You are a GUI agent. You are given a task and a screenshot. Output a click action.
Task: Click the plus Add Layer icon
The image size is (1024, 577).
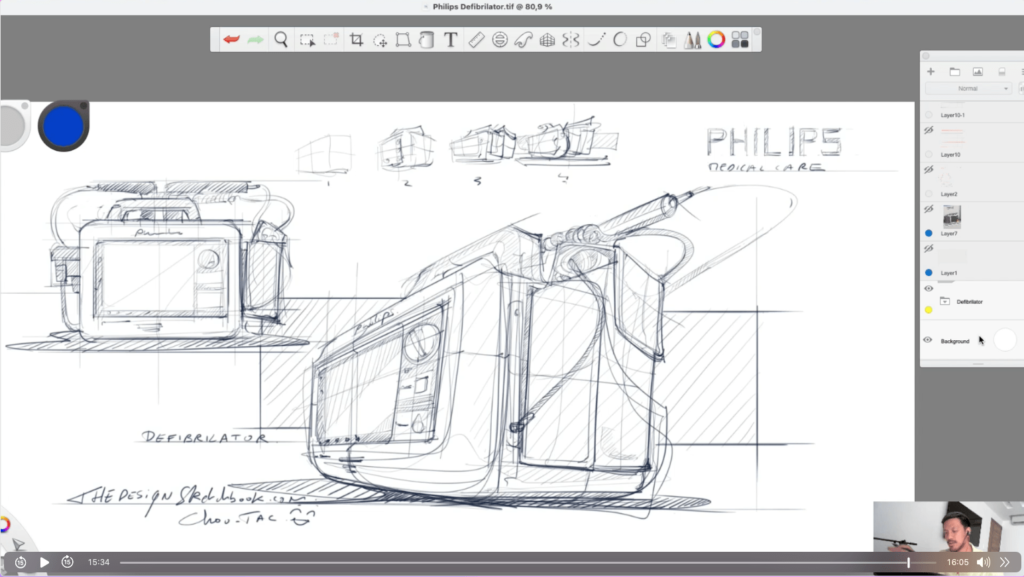tap(931, 71)
